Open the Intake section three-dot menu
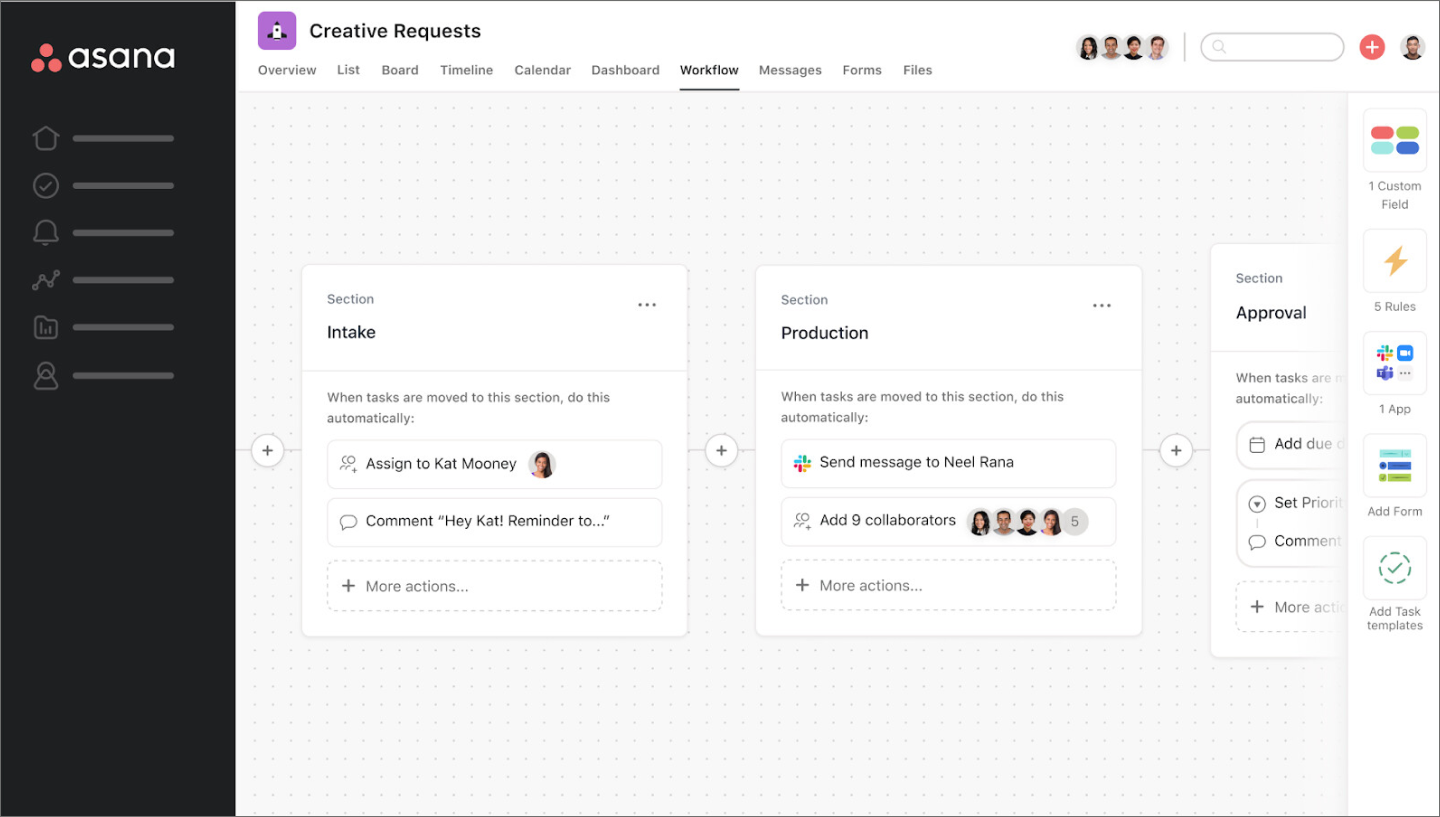The height and width of the screenshot is (817, 1440). point(647,305)
